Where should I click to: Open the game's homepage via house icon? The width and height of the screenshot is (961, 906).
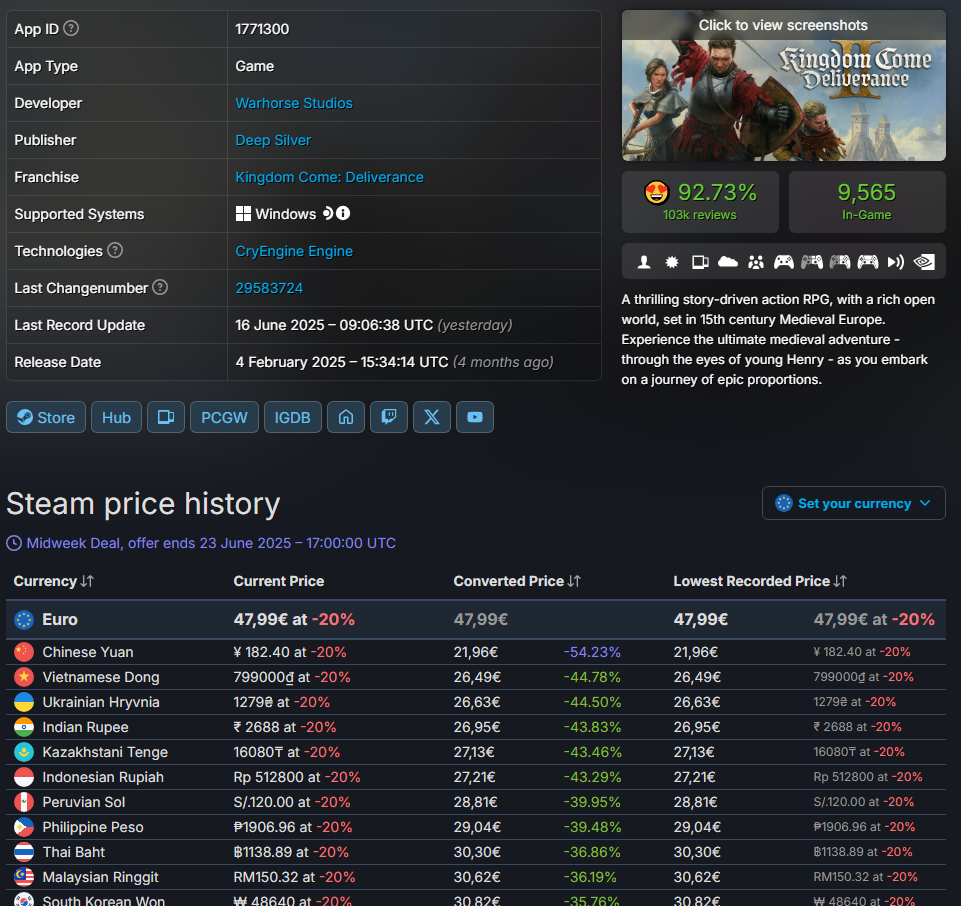pyautogui.click(x=346, y=417)
